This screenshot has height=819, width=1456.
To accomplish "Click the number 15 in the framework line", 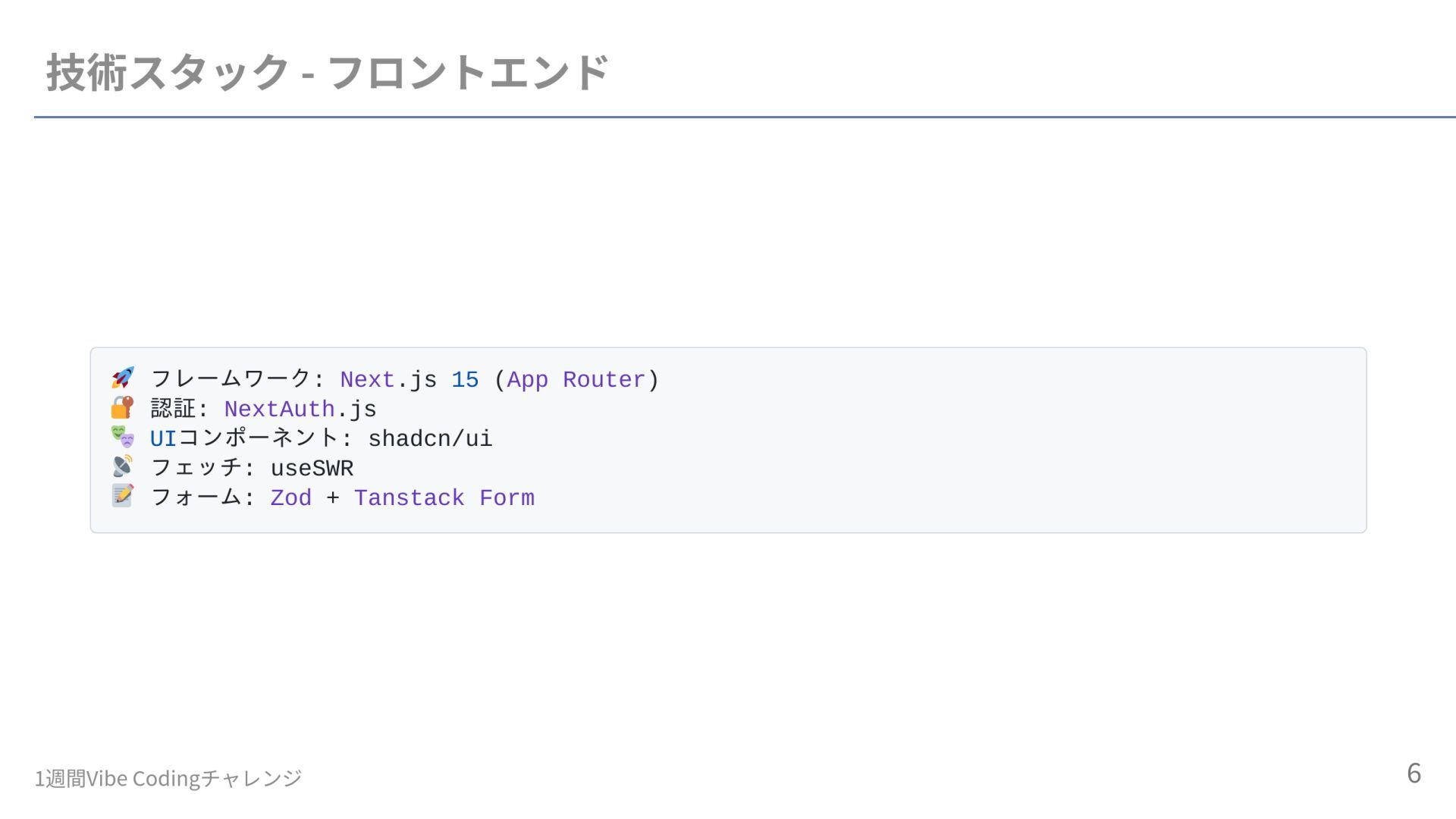I will point(465,380).
